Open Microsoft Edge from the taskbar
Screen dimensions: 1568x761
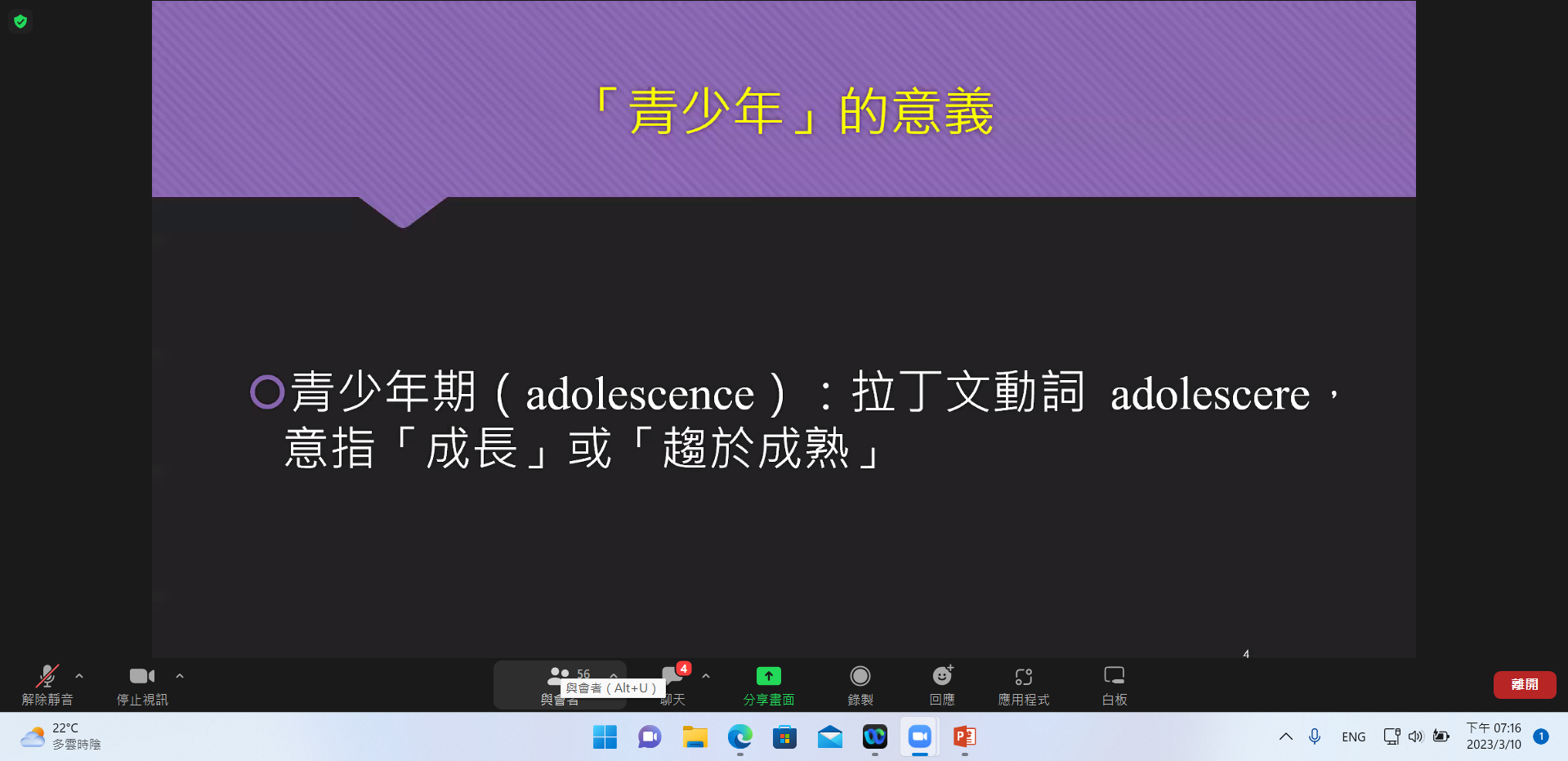click(x=739, y=736)
